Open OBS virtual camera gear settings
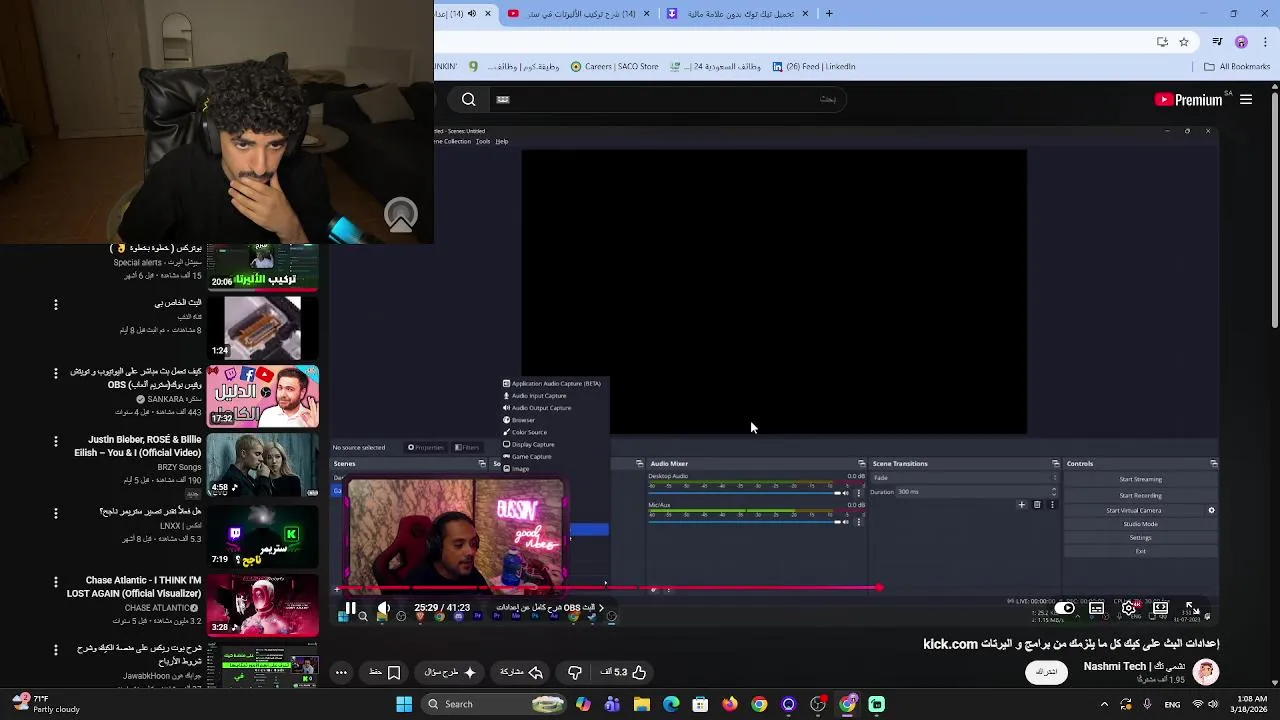The height and width of the screenshot is (720, 1280). click(x=1211, y=510)
